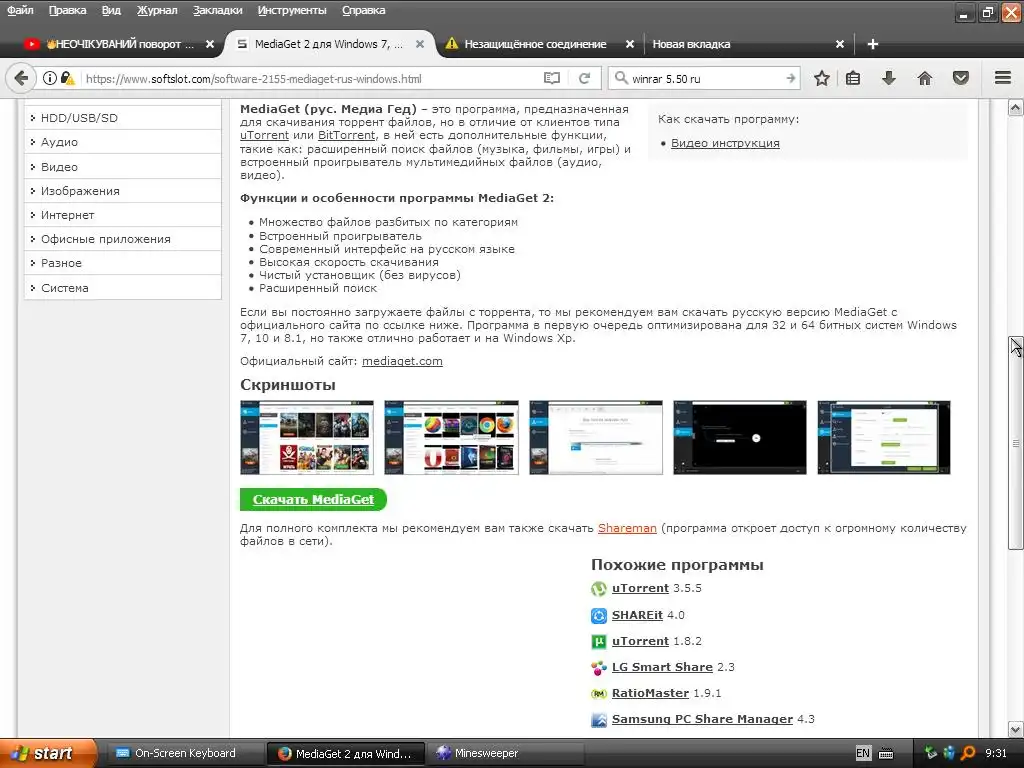Expand the Система category
Screen dimensions: 1024x768
pos(123,288)
